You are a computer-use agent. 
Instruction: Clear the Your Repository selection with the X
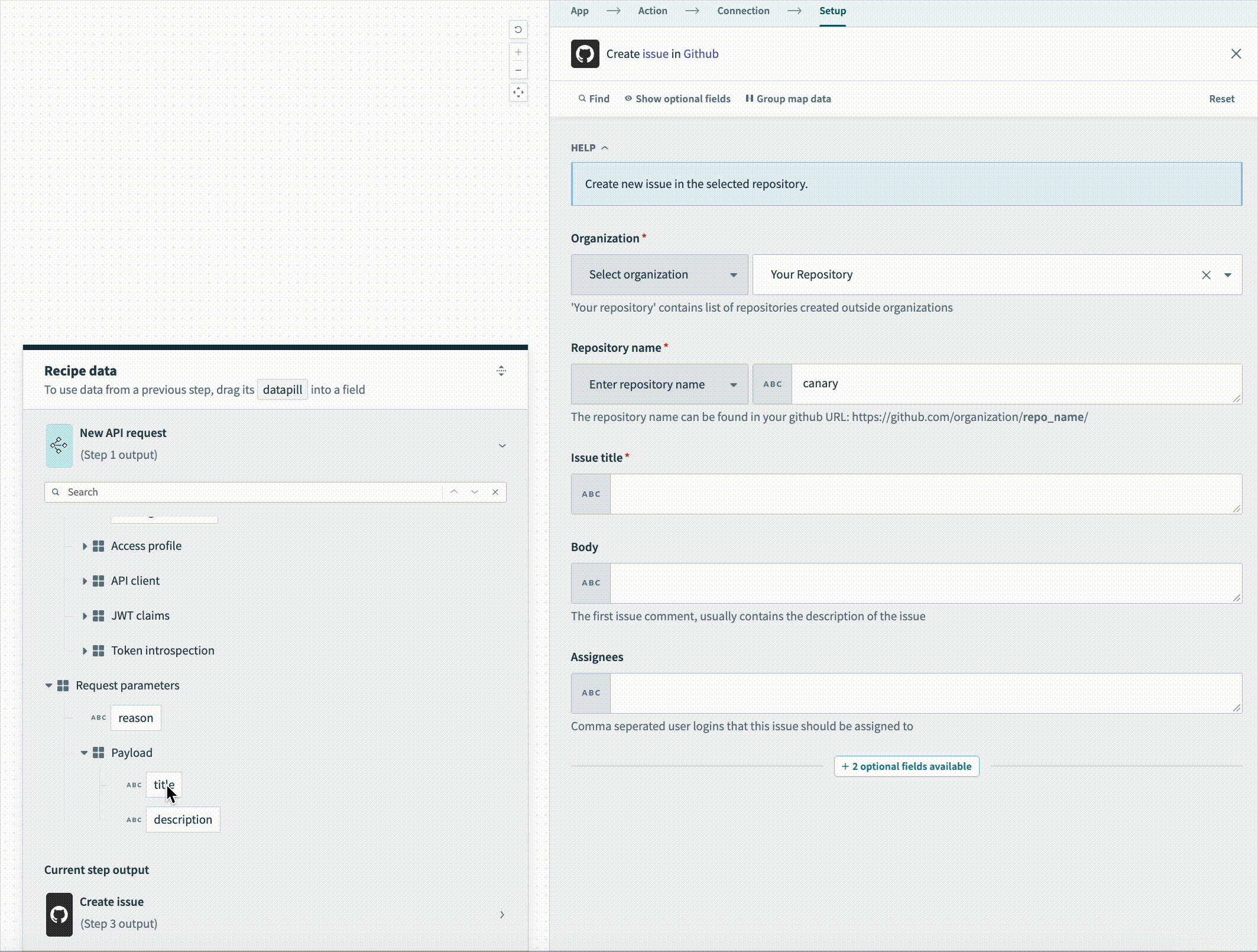tap(1206, 274)
